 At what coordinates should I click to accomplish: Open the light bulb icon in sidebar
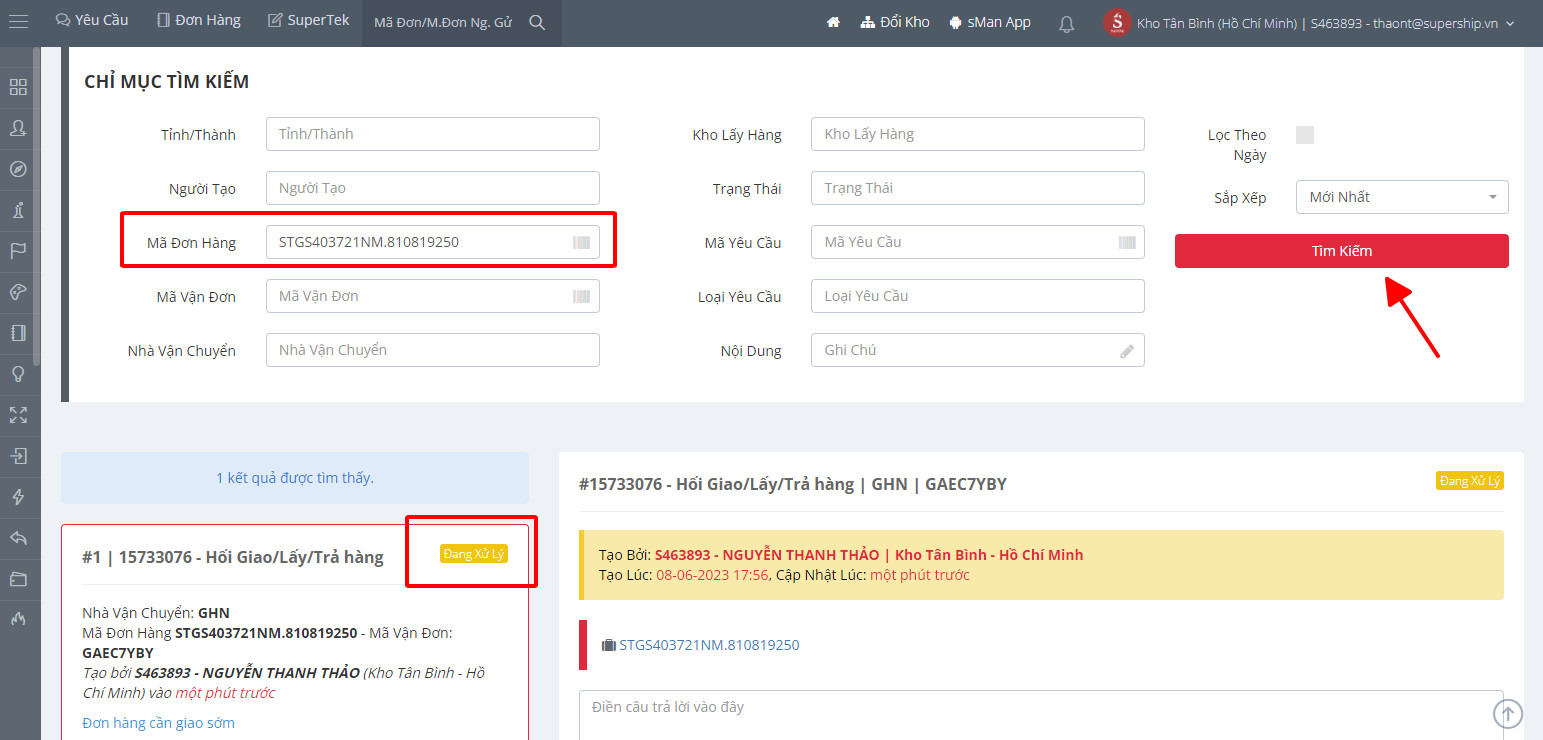pyautogui.click(x=18, y=374)
